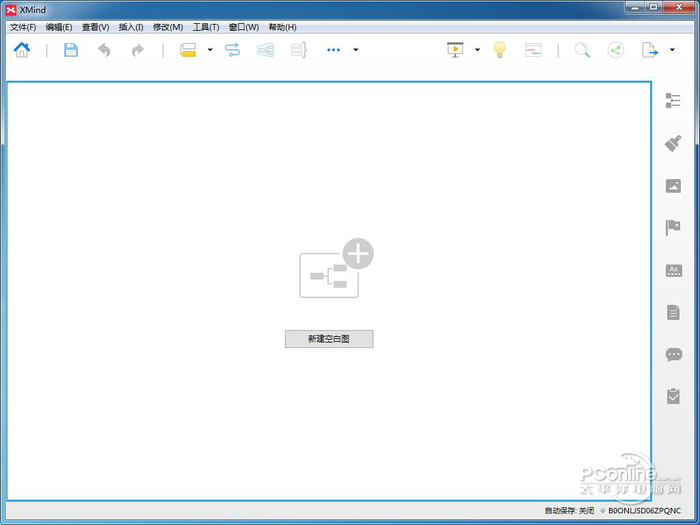Open the 修改(M) menu
This screenshot has height=525, width=700.
(168, 27)
